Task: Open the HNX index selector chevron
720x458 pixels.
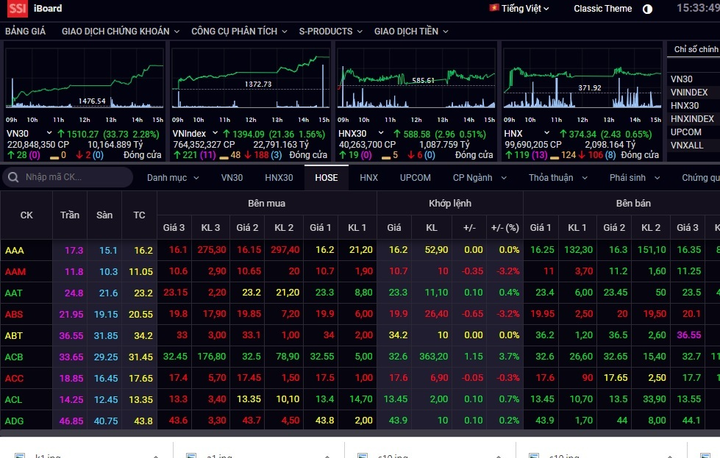Action: [x=546, y=133]
